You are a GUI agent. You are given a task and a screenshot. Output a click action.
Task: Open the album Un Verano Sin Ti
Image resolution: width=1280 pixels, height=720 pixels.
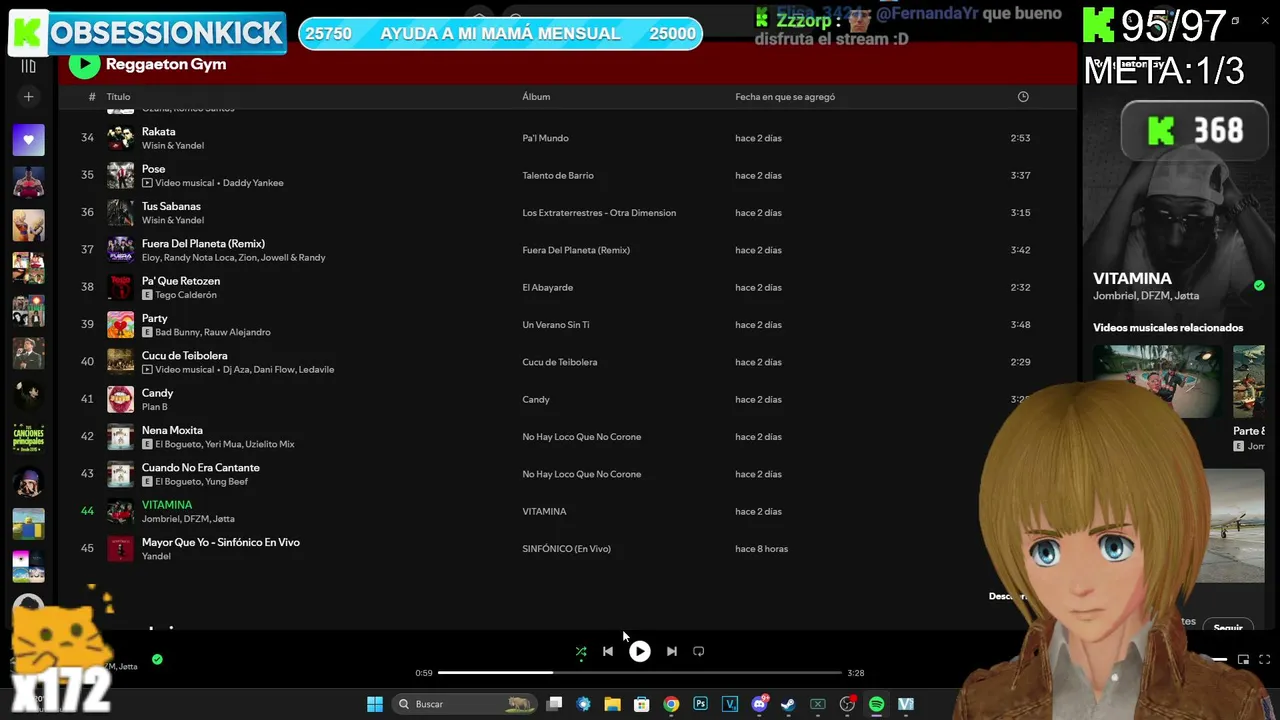[x=556, y=325]
